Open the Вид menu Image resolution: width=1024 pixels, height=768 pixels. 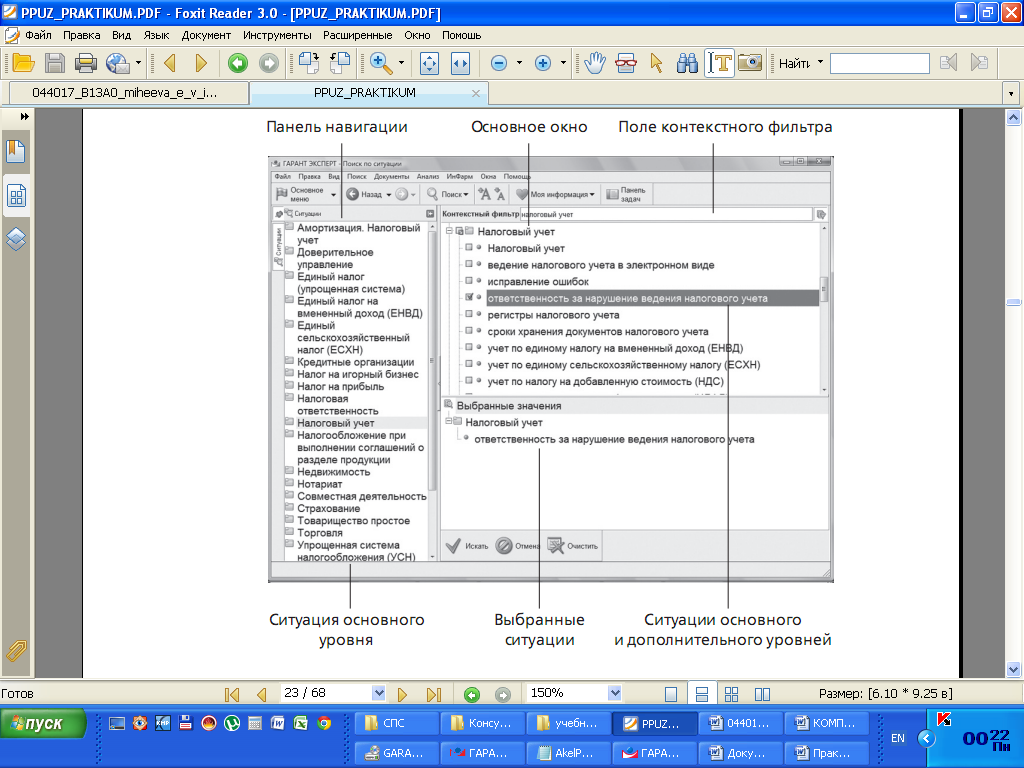(x=121, y=35)
